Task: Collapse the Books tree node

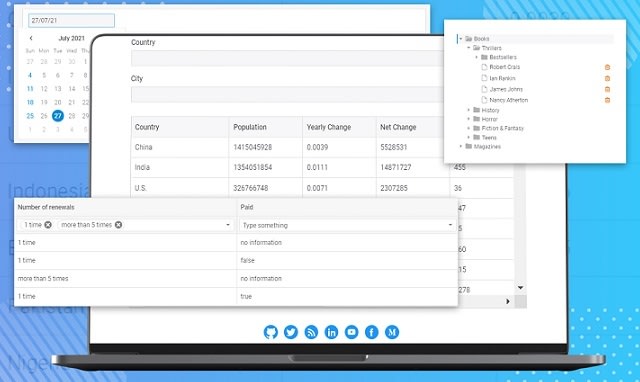Action: tap(461, 39)
